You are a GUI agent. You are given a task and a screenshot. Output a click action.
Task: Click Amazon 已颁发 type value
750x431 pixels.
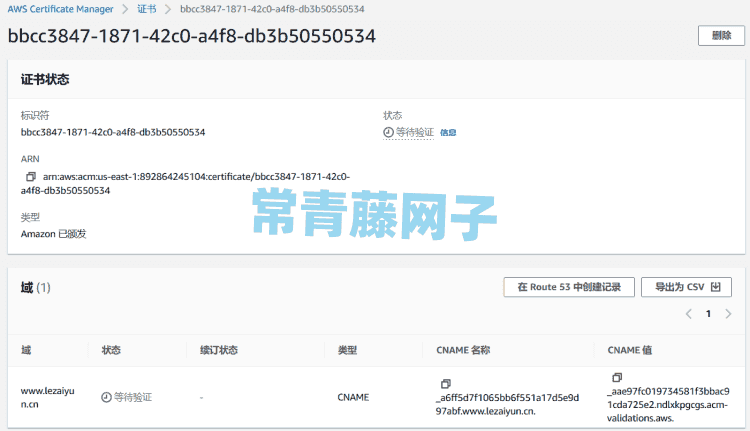point(54,234)
